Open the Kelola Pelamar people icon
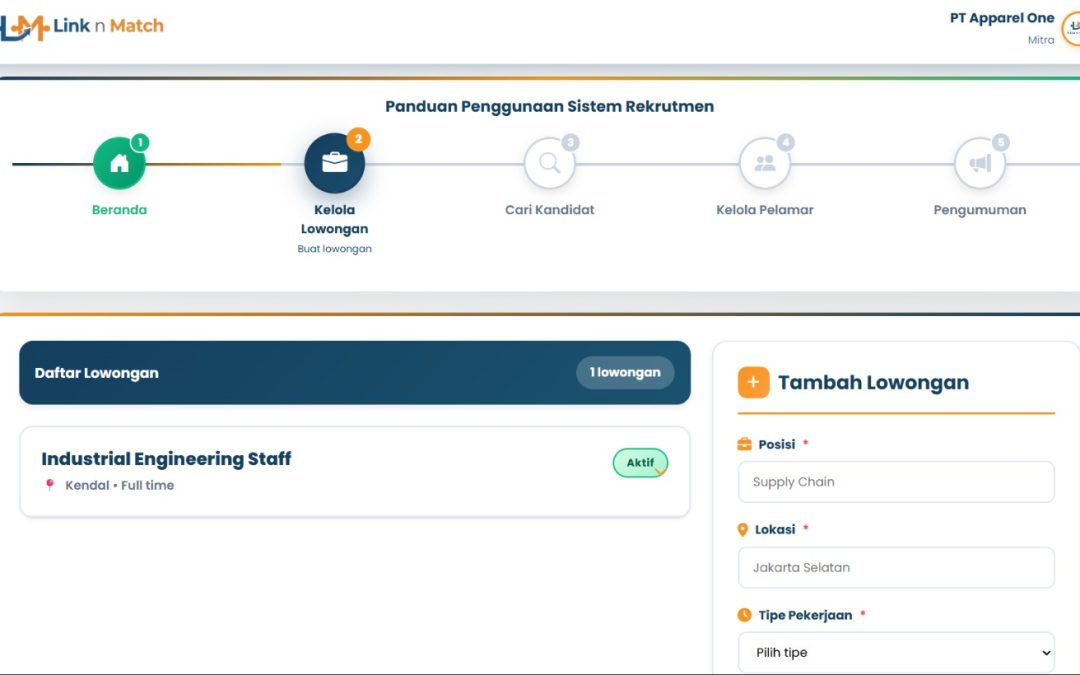Screen dimensions: 1080x675 [x=765, y=164]
